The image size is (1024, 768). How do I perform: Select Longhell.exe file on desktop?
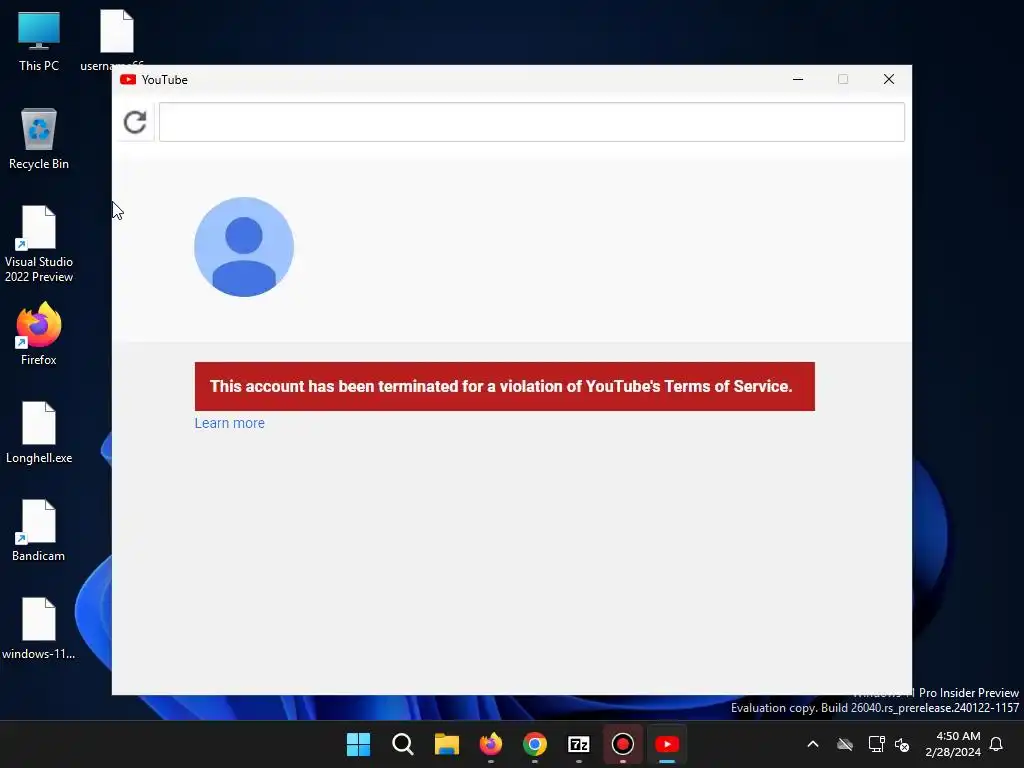coord(39,432)
